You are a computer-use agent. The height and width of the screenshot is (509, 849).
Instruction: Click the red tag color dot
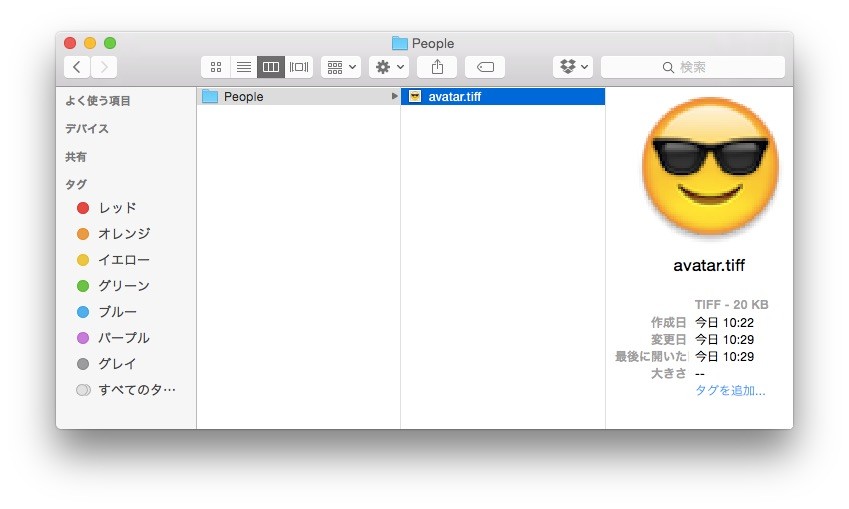(x=83, y=208)
